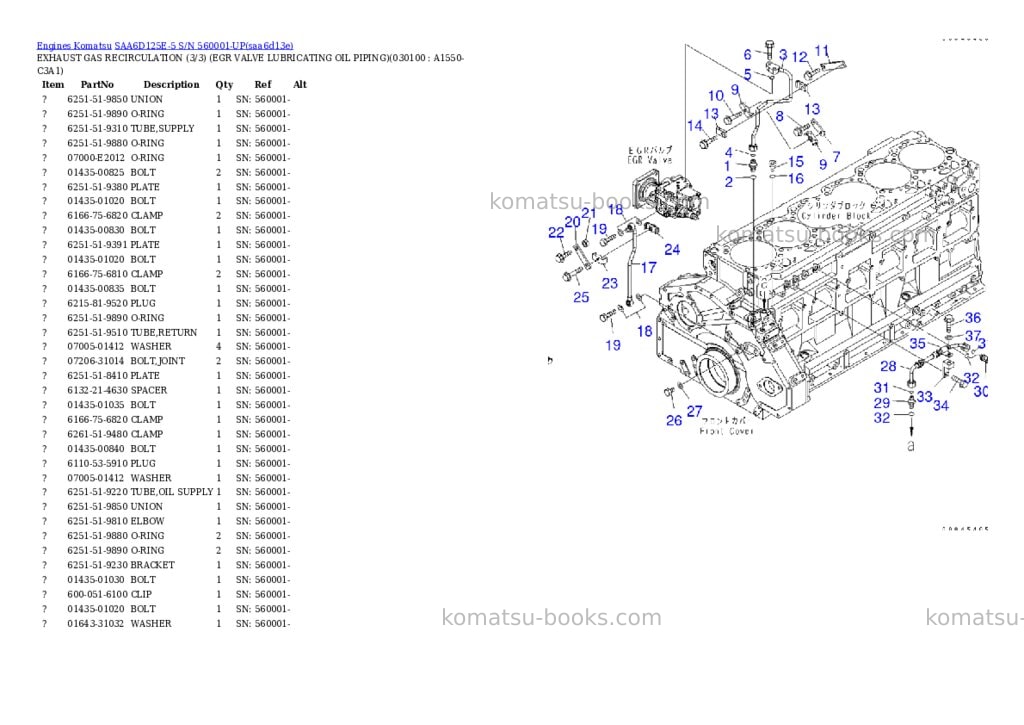Viewport: 1024px width, 725px height.
Task: Select part number 01643-31032 WASHER
Action: [120, 624]
